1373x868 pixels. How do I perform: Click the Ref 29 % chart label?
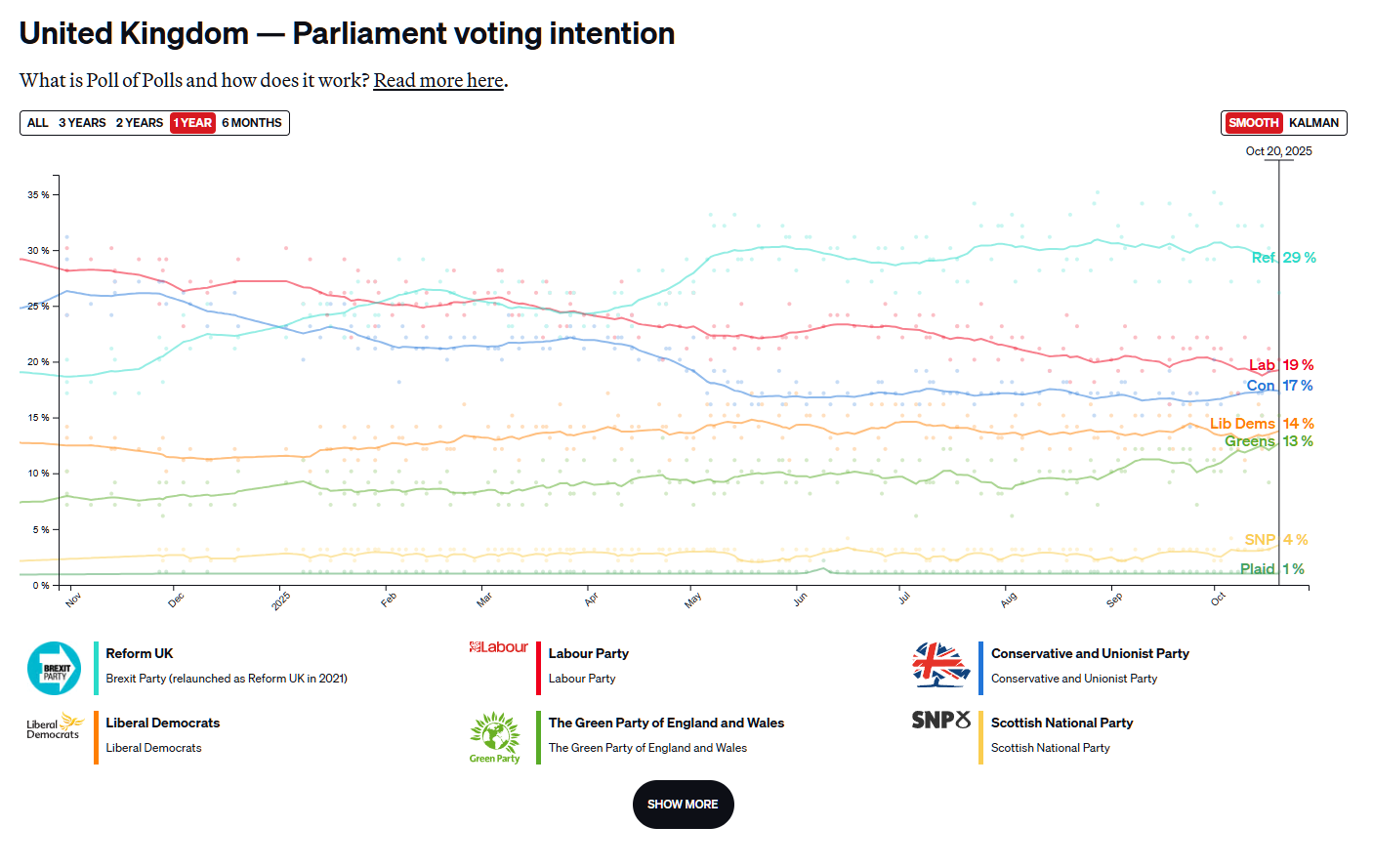(x=1283, y=258)
